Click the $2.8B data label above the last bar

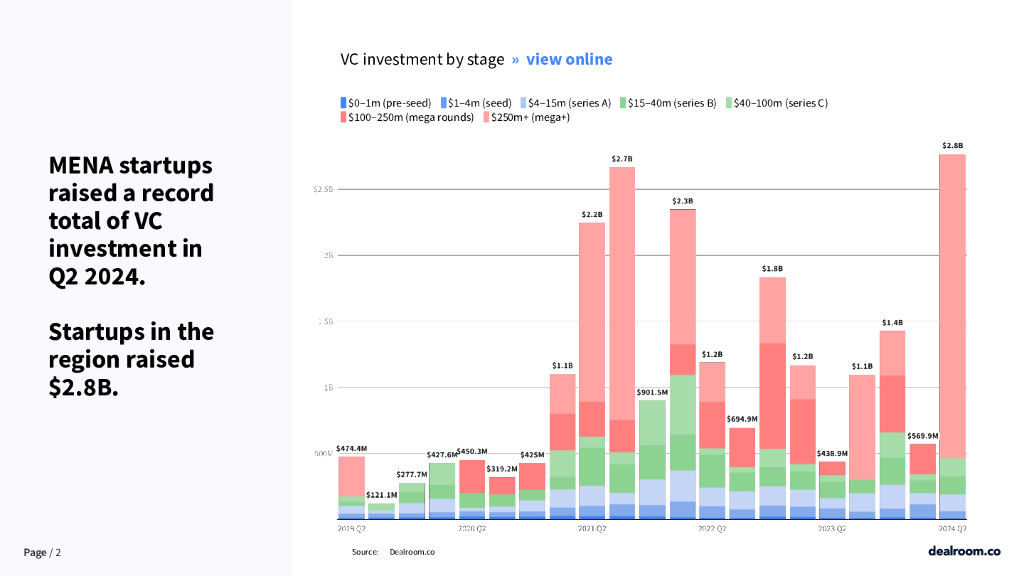[x=952, y=146]
